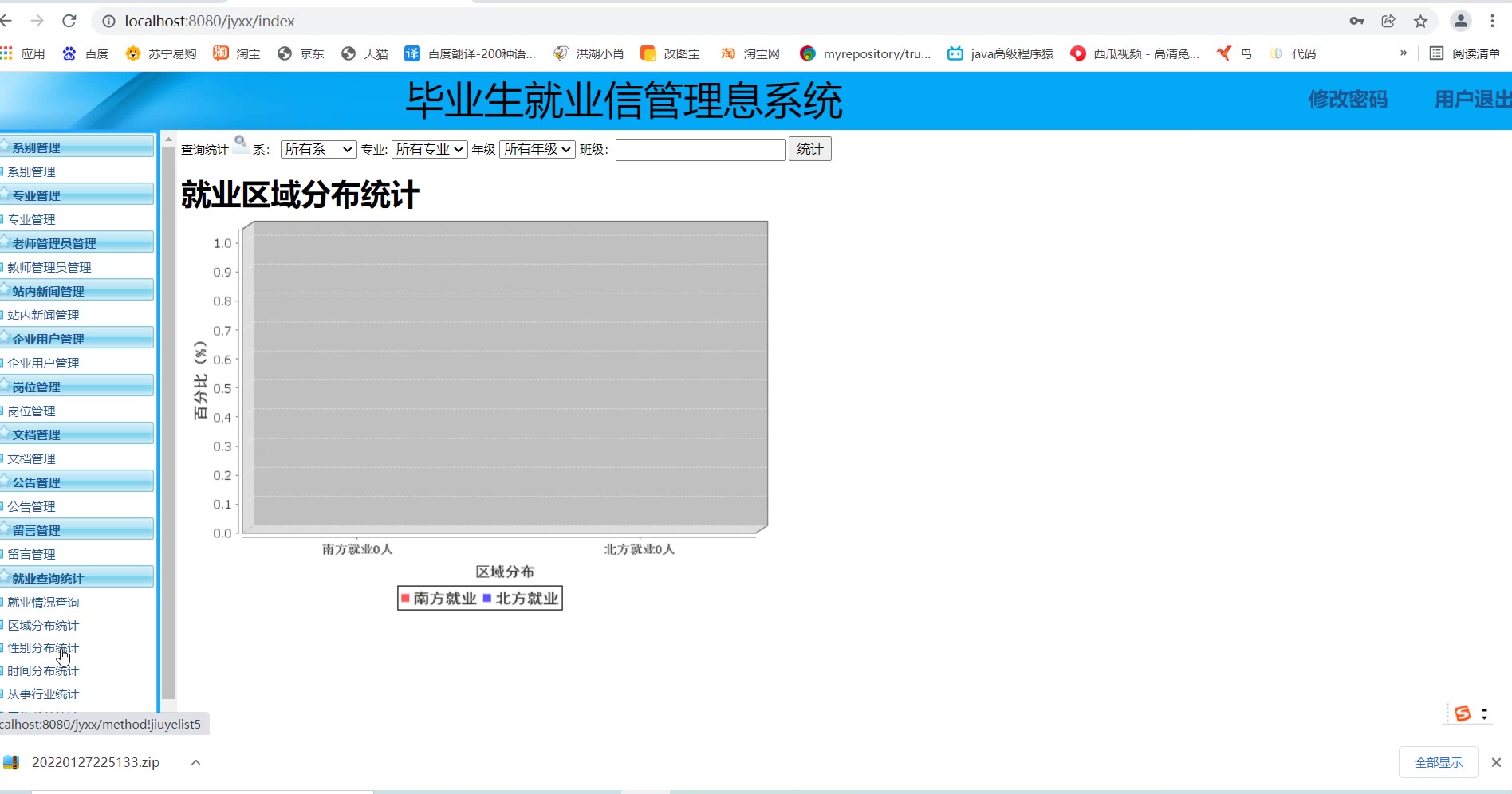Click the share page icon in address bar
Screen dimensions: 1512x794
[x=1388, y=22]
